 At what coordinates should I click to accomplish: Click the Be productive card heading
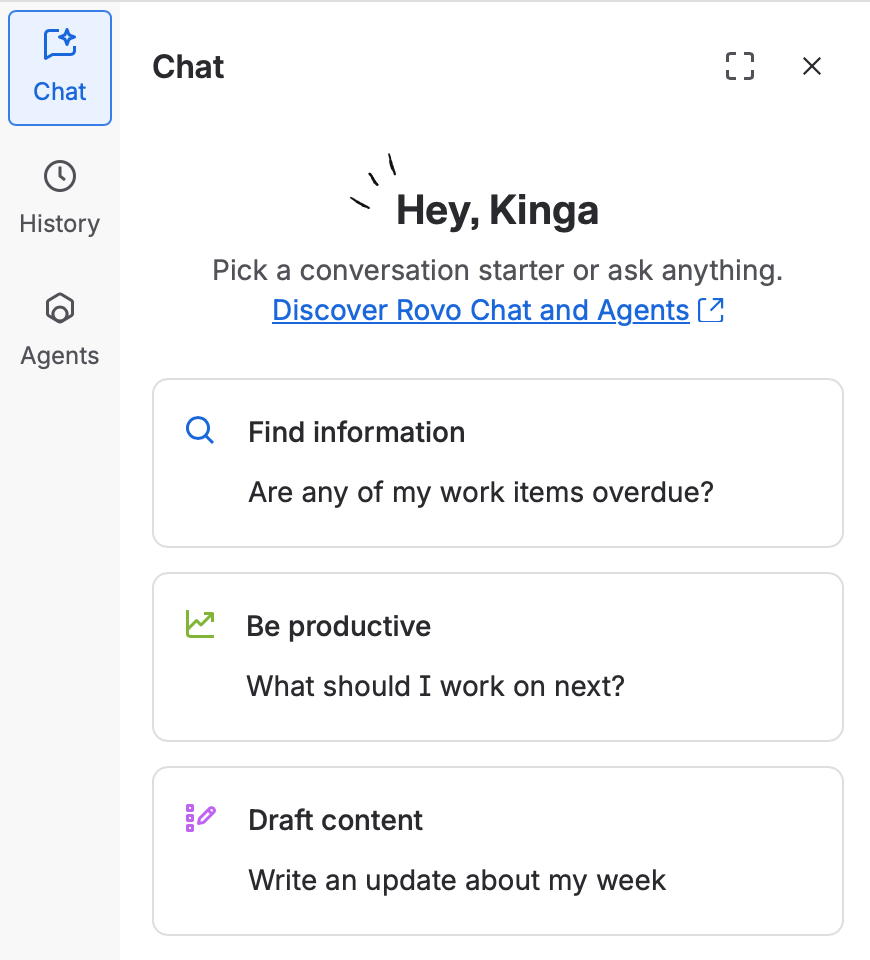(x=339, y=626)
